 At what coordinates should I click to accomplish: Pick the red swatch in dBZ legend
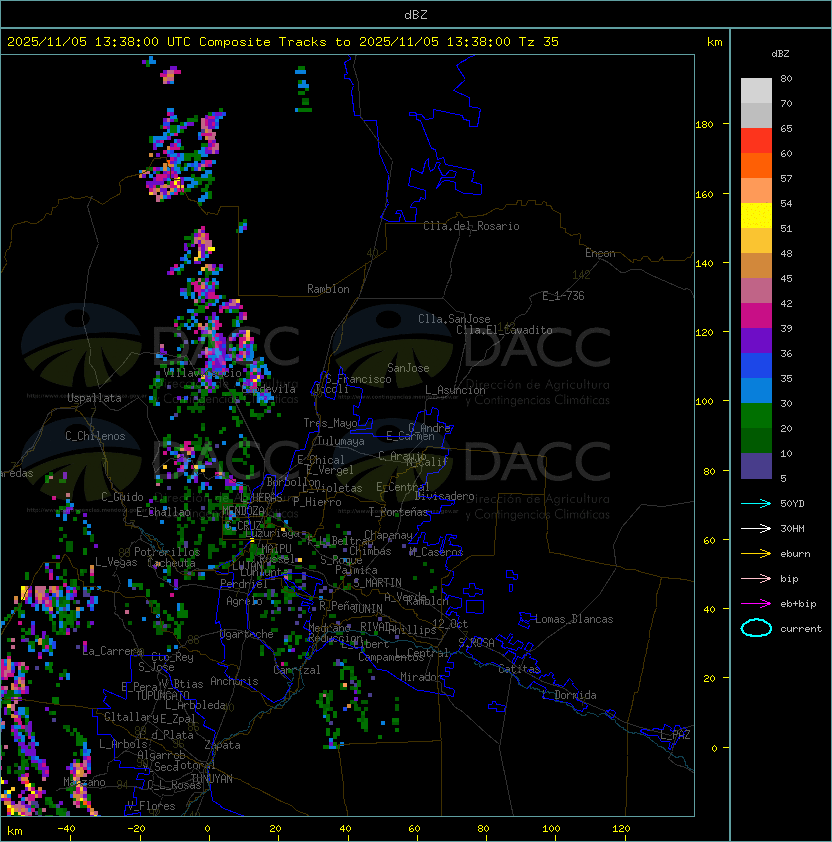pos(756,141)
